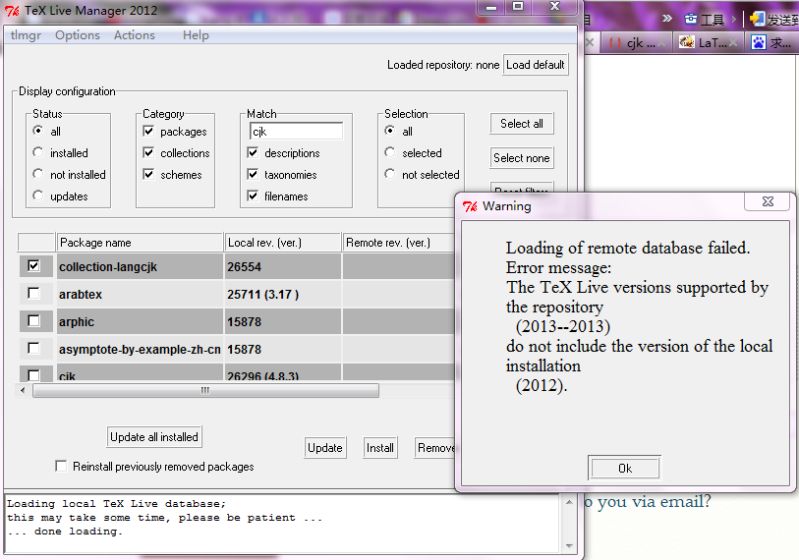Check the arphic package checkbox
799x560 pixels.
(34, 321)
